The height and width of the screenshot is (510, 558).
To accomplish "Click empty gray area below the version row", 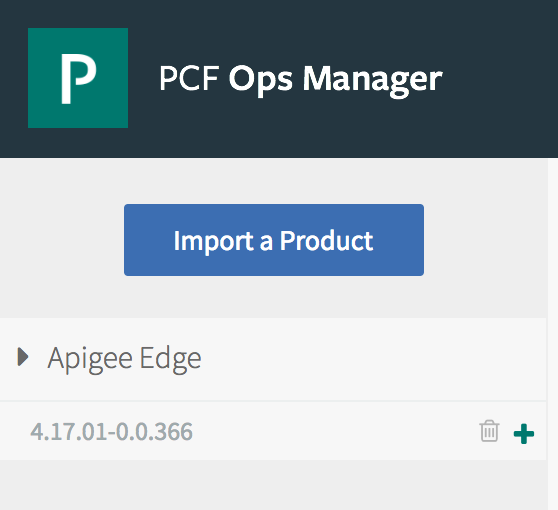I will (273, 485).
